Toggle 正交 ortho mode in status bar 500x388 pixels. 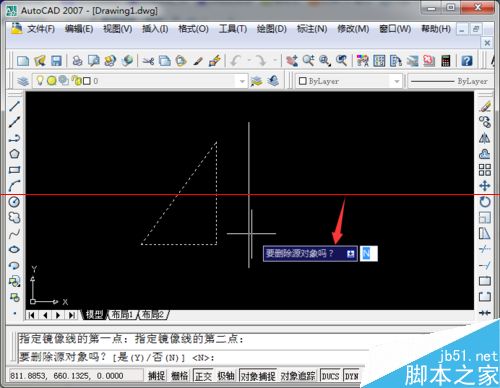point(203,376)
